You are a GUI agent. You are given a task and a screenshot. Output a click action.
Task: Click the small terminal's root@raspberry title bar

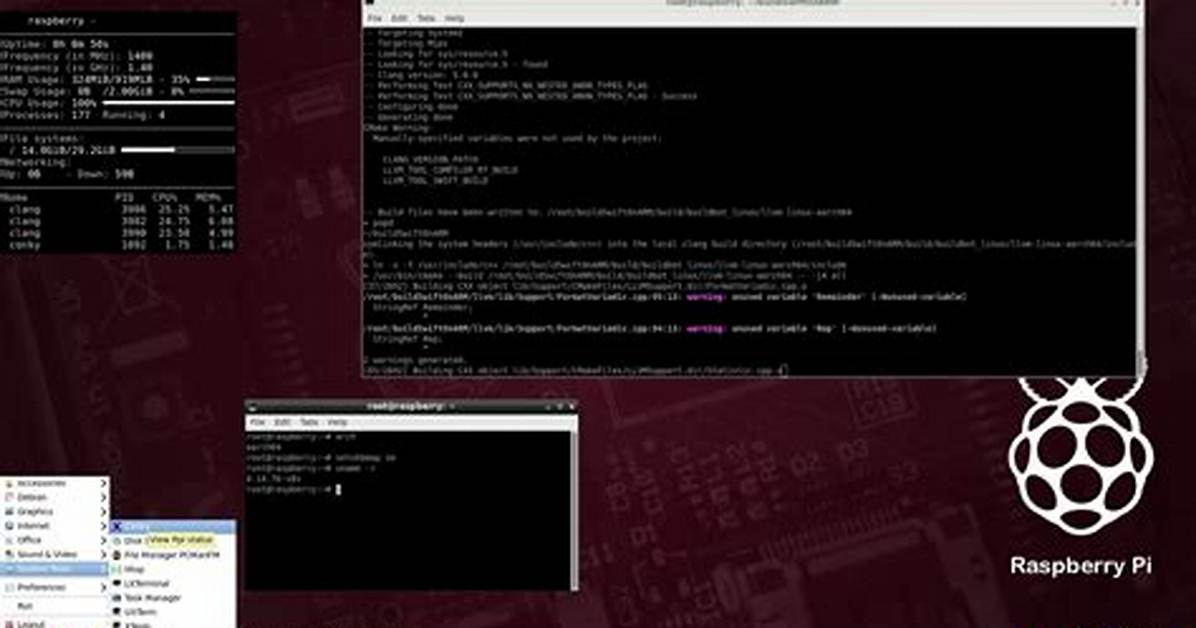coord(412,407)
